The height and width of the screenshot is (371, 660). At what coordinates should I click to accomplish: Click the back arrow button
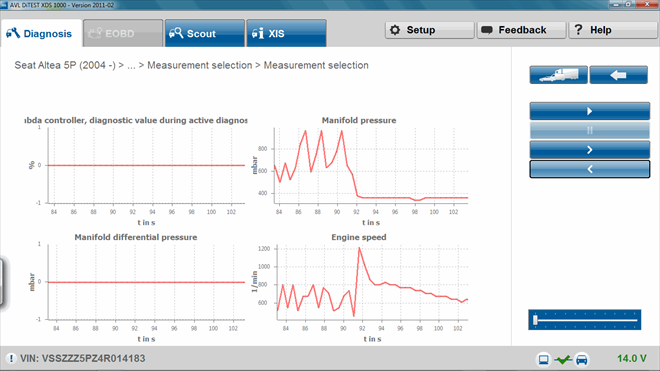618,75
